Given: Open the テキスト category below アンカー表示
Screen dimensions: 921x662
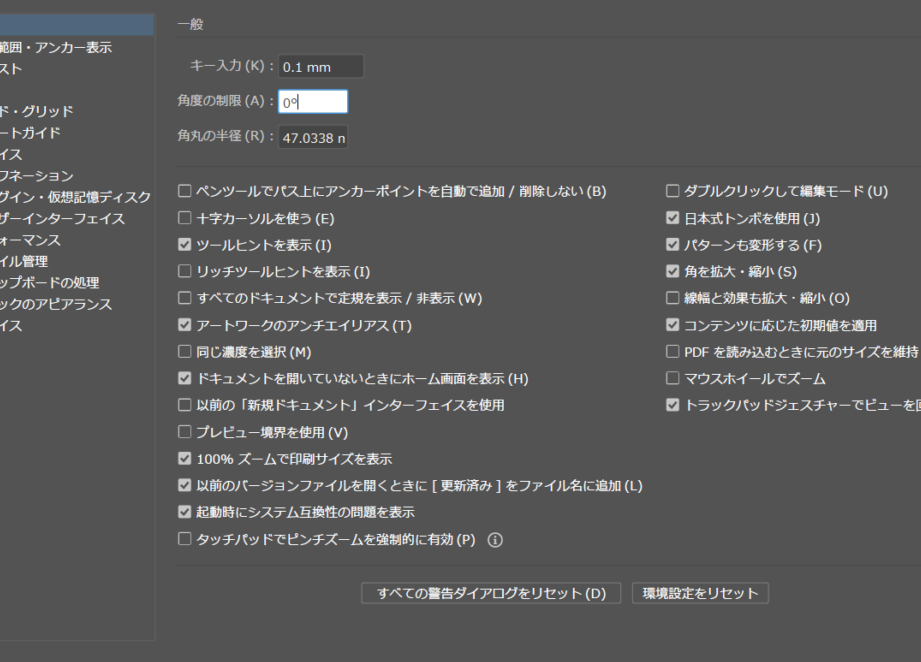Looking at the screenshot, I should (x=11, y=69).
